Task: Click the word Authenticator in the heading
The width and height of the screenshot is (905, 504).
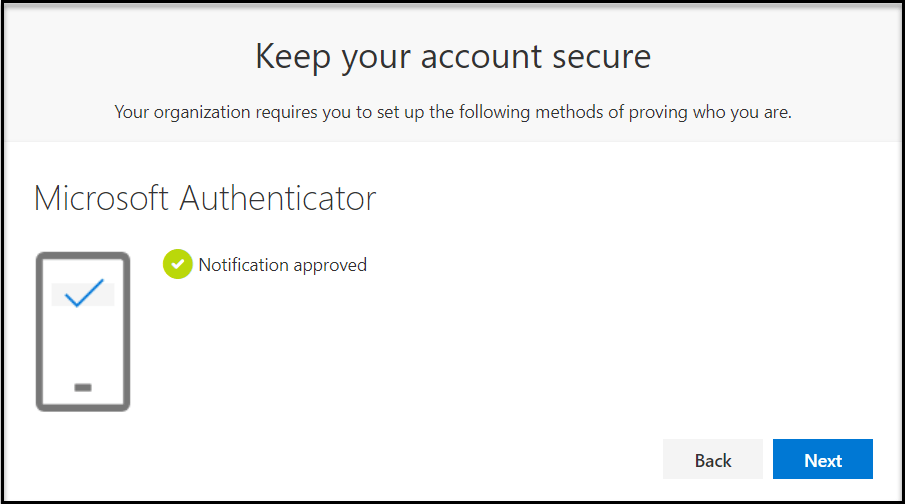Action: 278,198
